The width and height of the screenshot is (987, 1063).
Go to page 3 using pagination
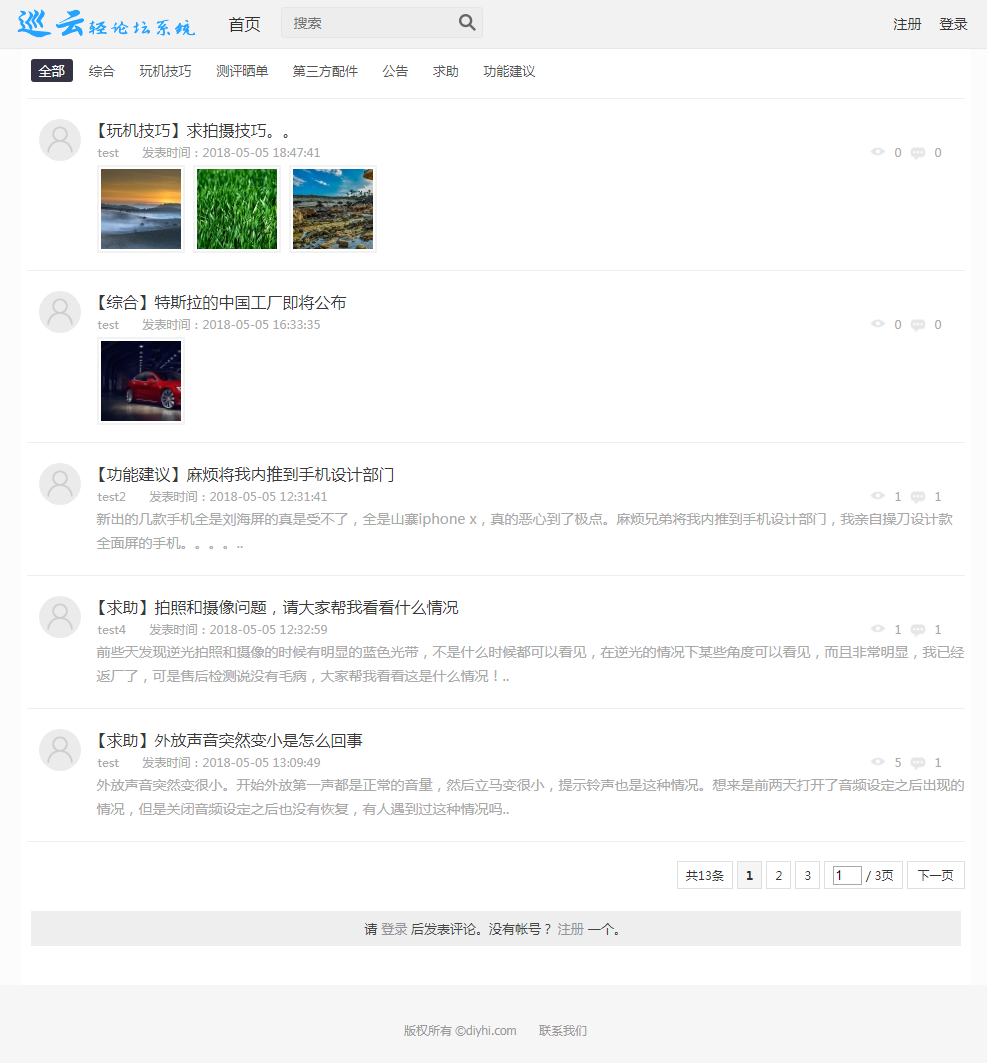tap(807, 874)
